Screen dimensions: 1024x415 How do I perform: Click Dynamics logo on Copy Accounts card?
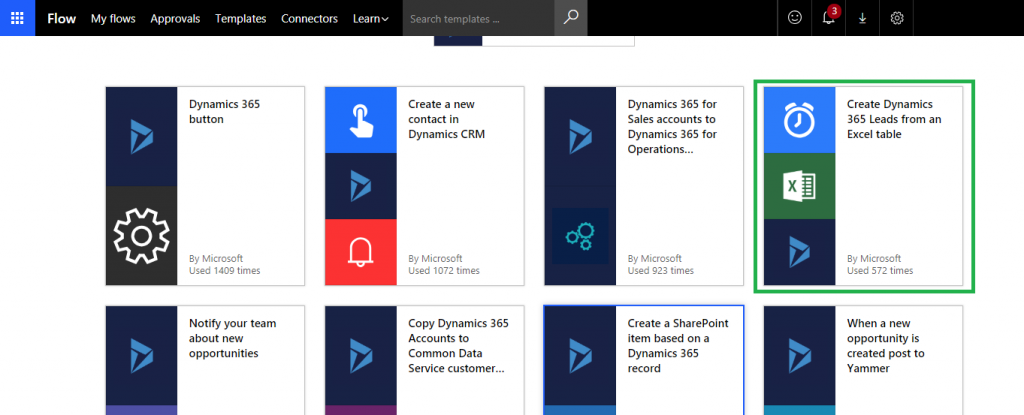click(x=360, y=355)
